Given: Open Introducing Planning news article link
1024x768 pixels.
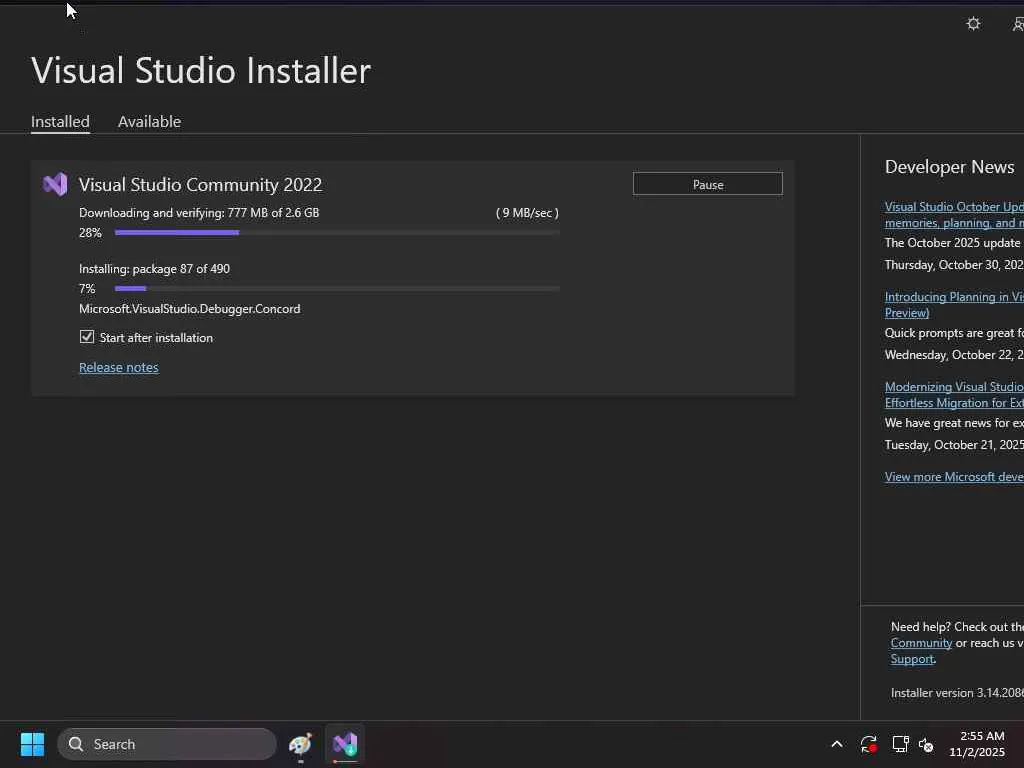Looking at the screenshot, I should coord(954,305).
